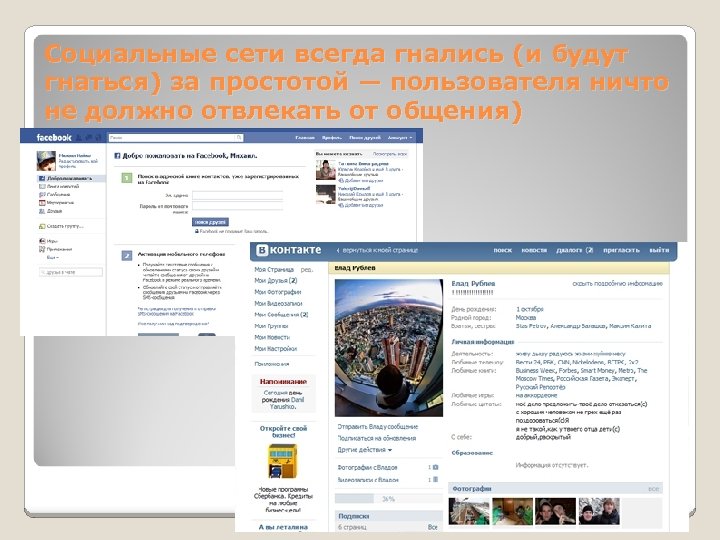Open Мои Настройки in VK sidebar
This screenshot has height=540, width=720.
276,349
